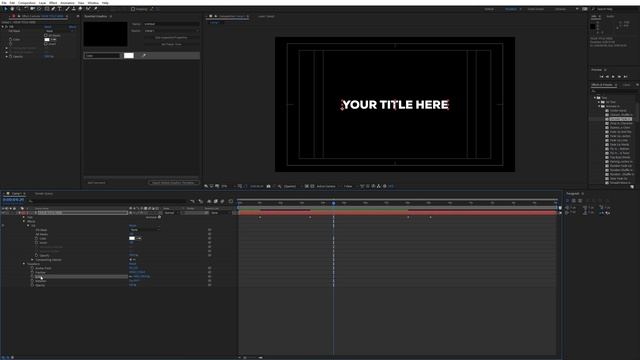Image resolution: width=640 pixels, height=360 pixels.
Task: Open the Master dropdown in Essential Graphics
Action: [171, 31]
